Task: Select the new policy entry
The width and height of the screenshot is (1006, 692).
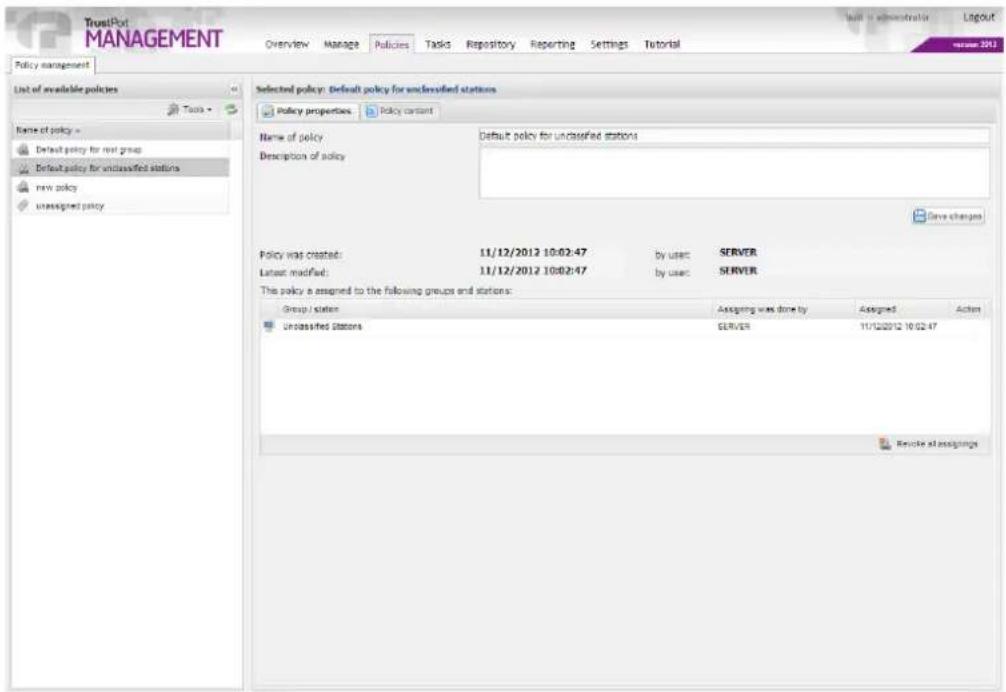Action: coord(121,187)
